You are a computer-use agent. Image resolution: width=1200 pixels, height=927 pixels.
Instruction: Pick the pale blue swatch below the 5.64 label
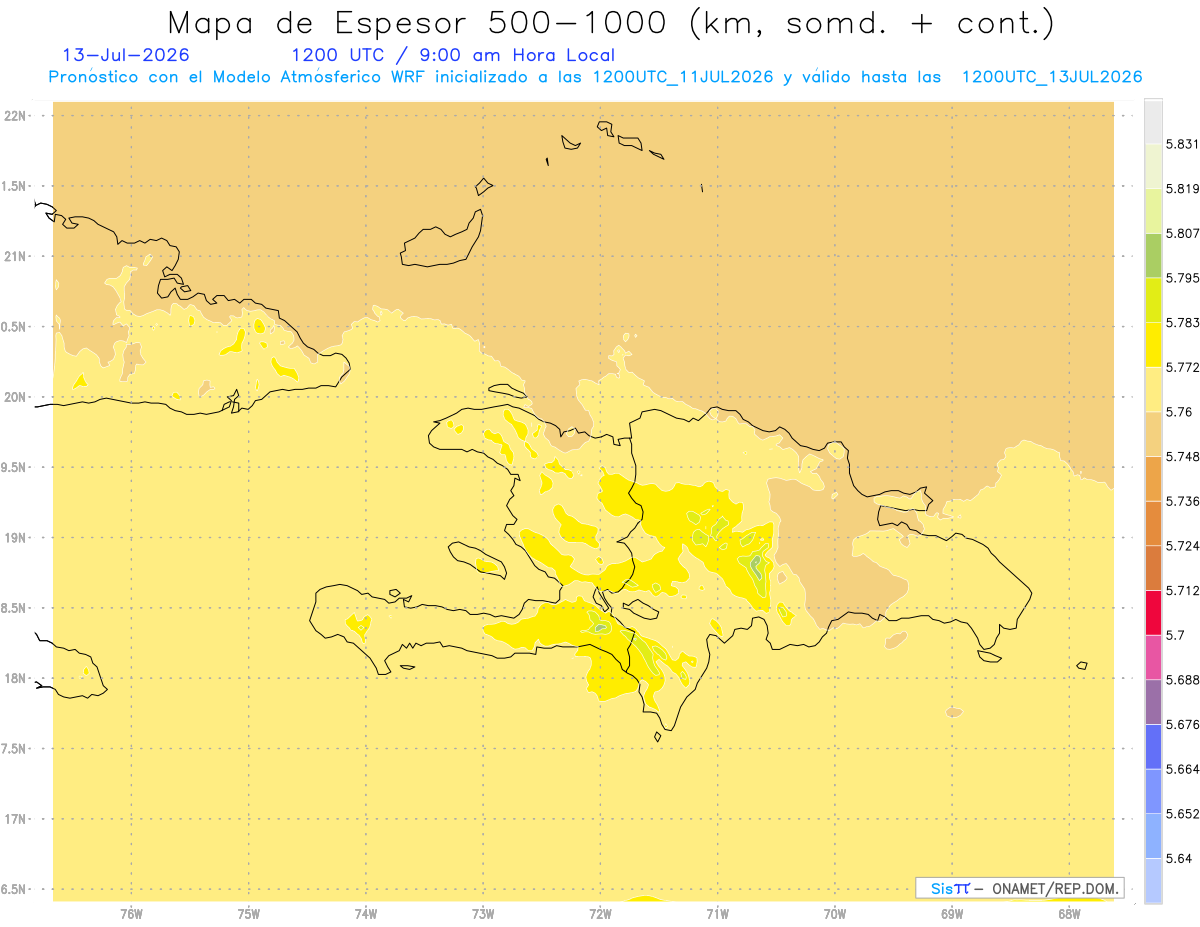pyautogui.click(x=1153, y=880)
